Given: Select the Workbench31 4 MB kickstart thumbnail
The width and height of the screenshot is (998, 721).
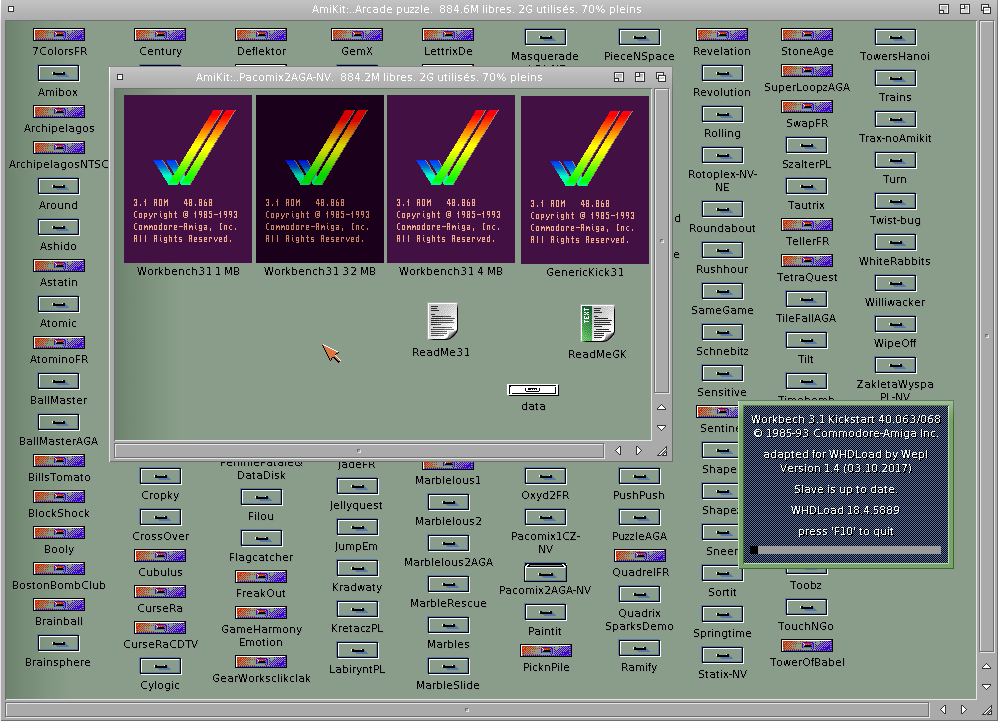Looking at the screenshot, I should tap(451, 179).
